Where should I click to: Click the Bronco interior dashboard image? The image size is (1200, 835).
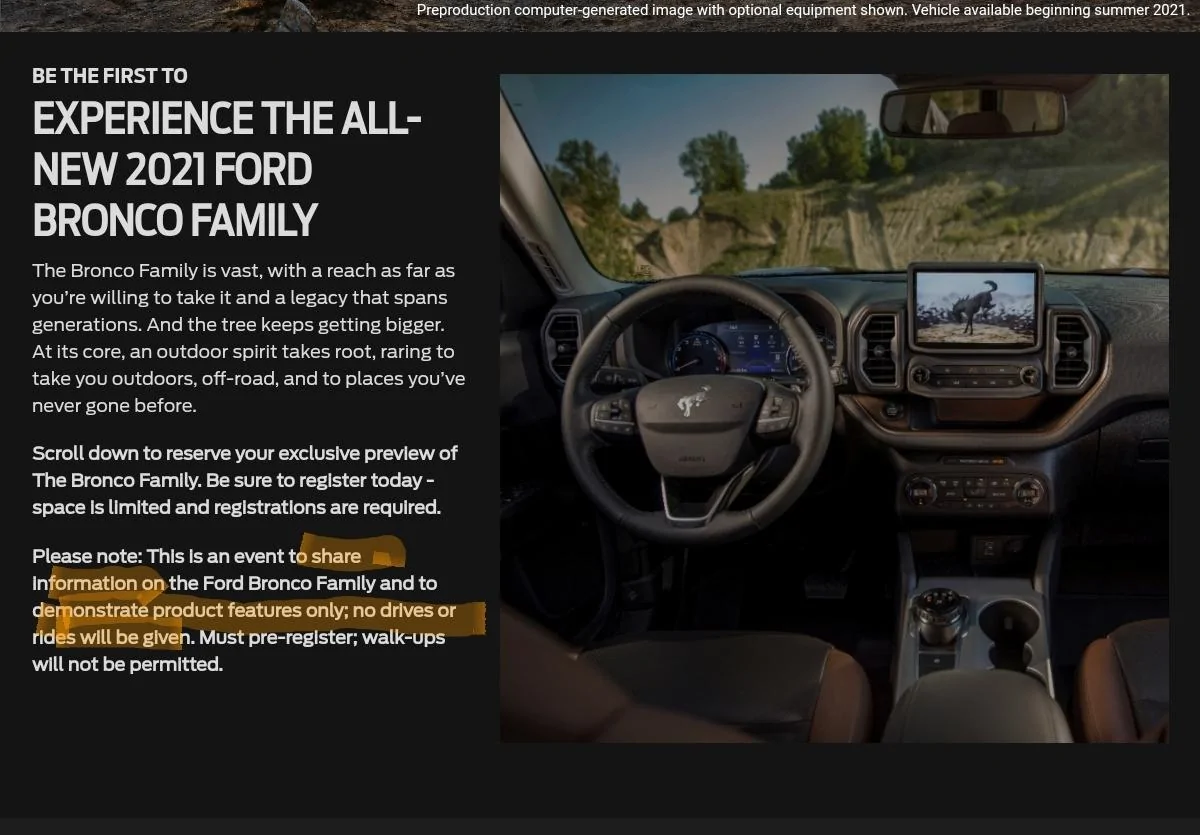[834, 408]
